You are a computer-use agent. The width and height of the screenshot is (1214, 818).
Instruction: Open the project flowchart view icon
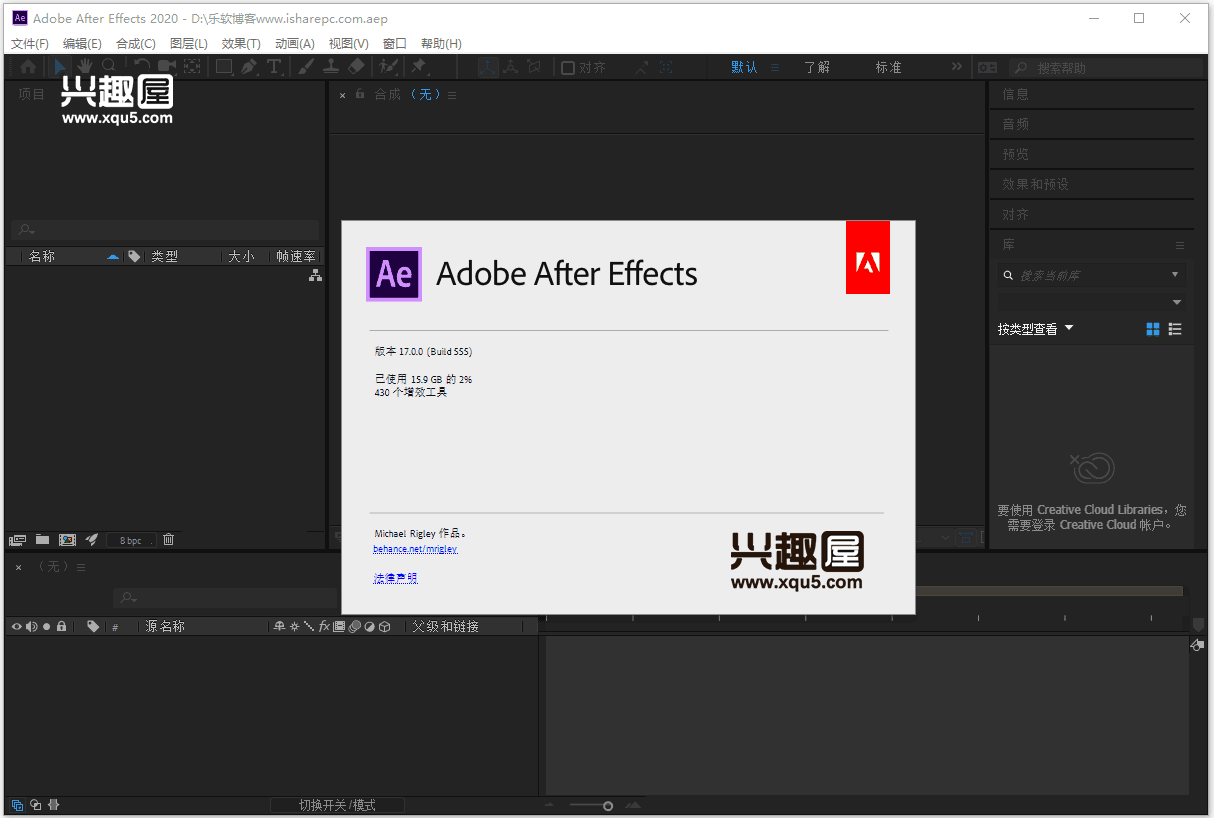tap(315, 276)
